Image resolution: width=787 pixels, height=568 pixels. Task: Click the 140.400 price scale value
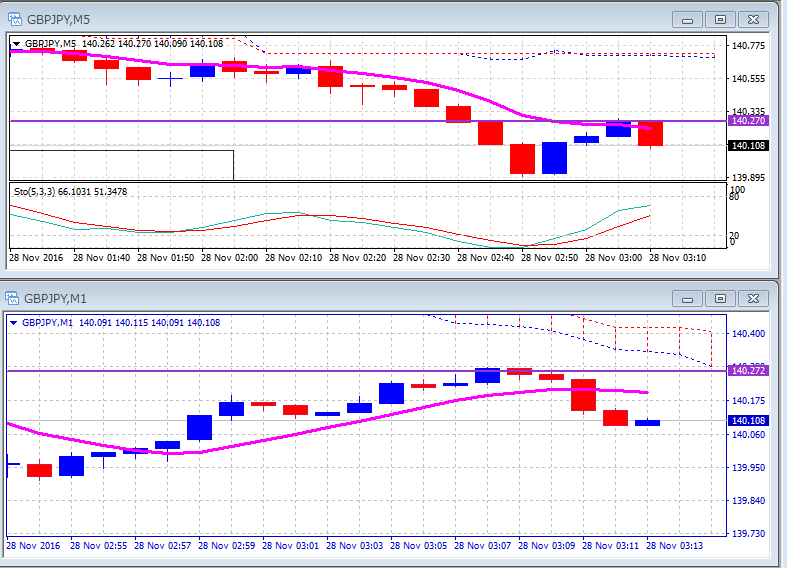[x=748, y=334]
